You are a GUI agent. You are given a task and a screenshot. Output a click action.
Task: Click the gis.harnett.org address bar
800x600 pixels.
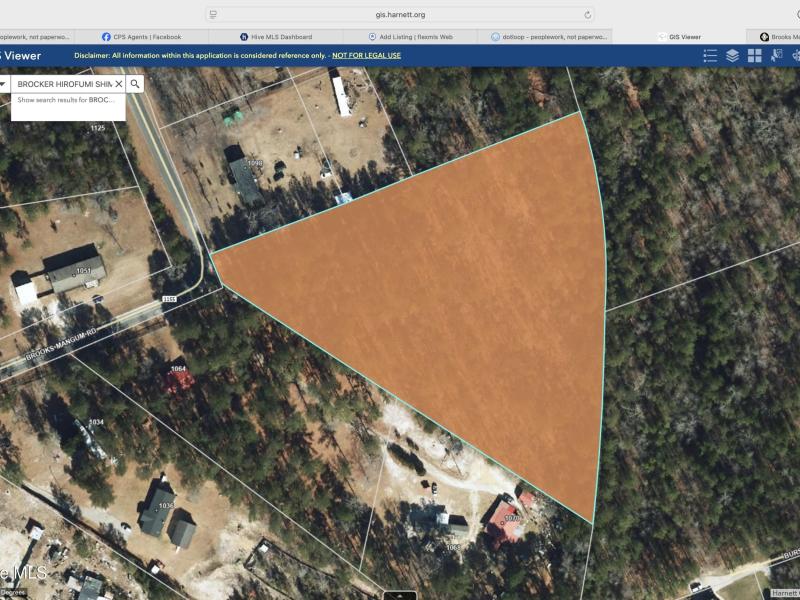400,15
